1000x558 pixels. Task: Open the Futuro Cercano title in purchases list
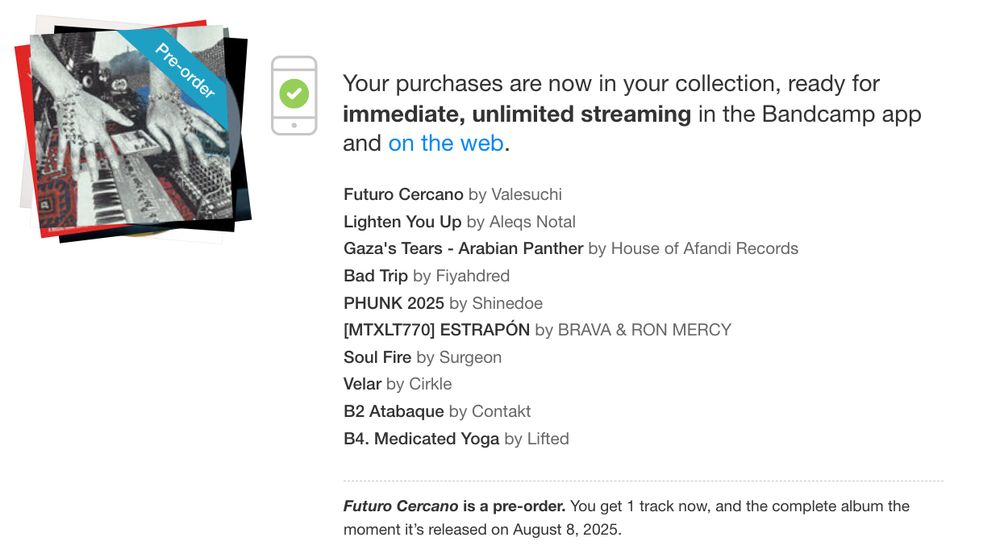pos(403,194)
